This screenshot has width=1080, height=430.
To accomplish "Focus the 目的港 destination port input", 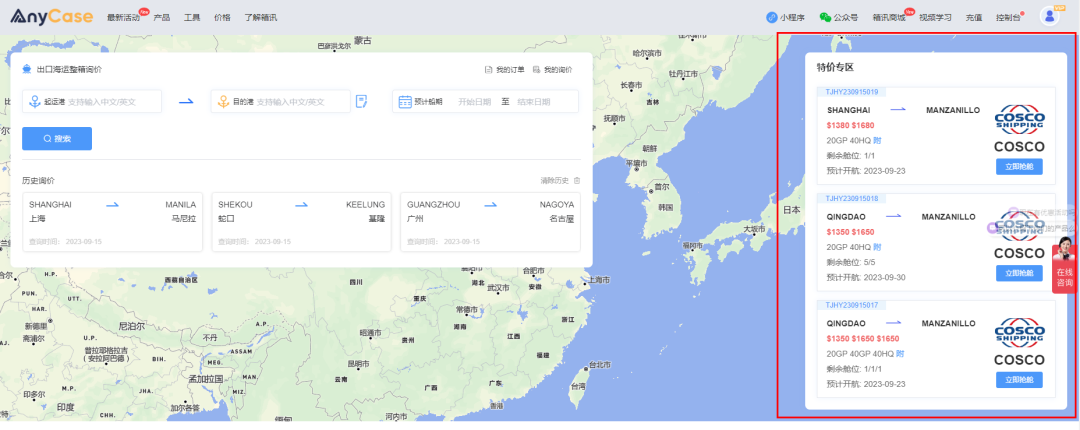I will [x=280, y=101].
